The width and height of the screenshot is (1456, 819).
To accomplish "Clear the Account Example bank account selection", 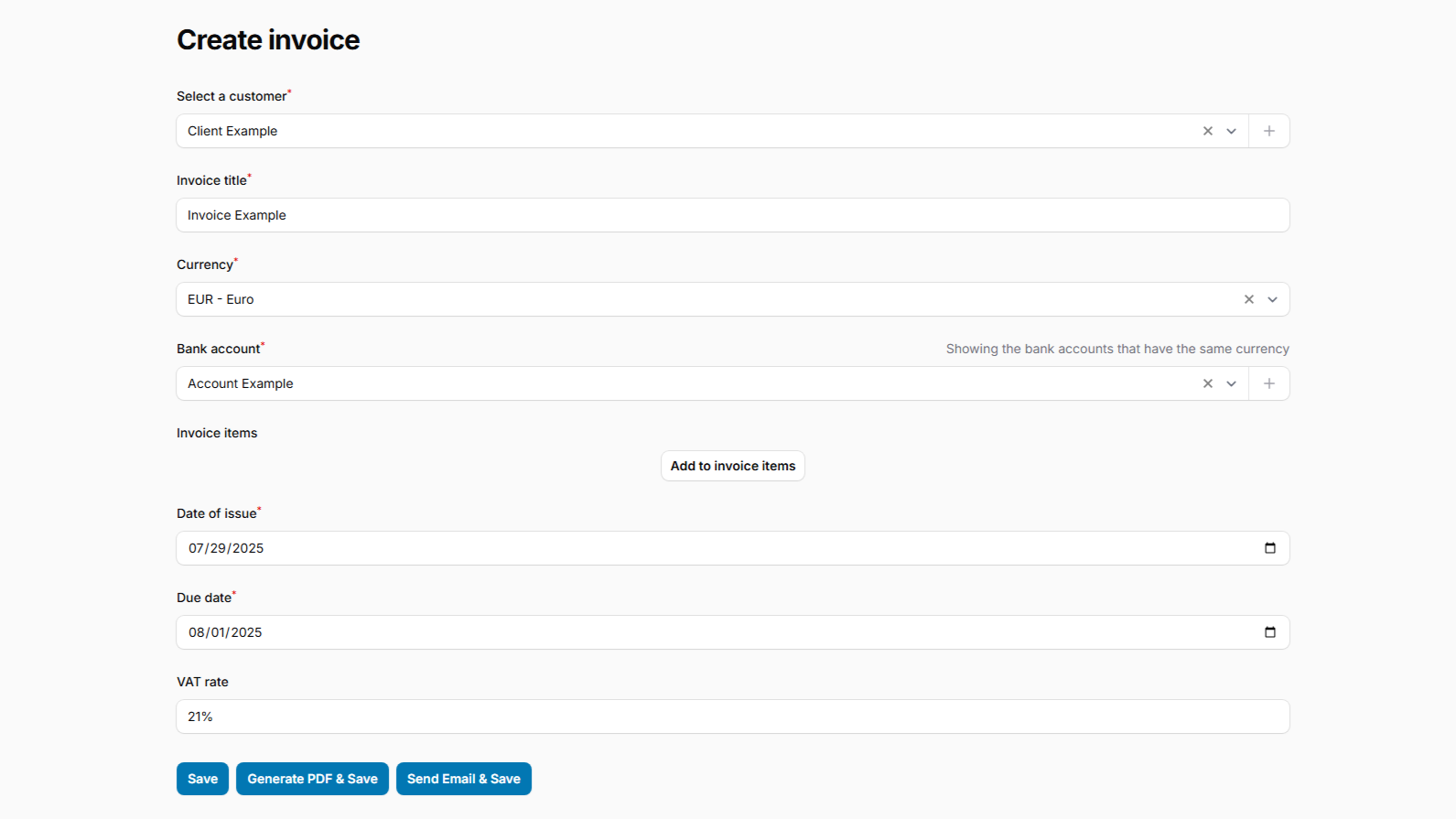I will [x=1207, y=383].
